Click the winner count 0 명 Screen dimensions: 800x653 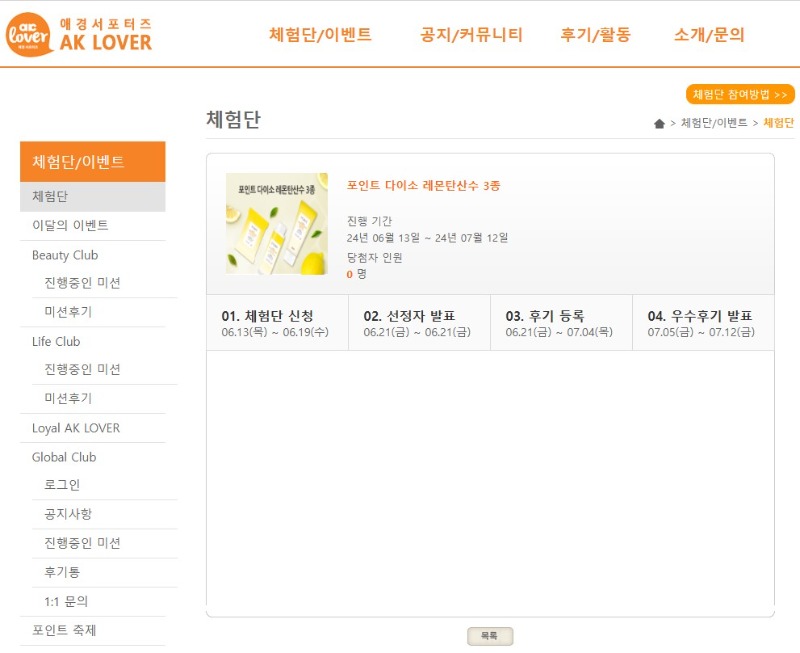tap(356, 274)
